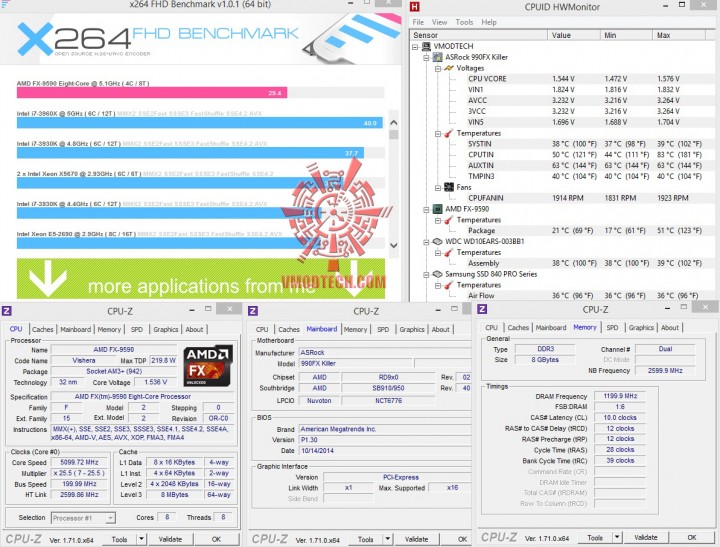The height and width of the screenshot is (547, 720).
Task: Click the purple Z icon of middle CPU-Z
Action: coord(253,311)
